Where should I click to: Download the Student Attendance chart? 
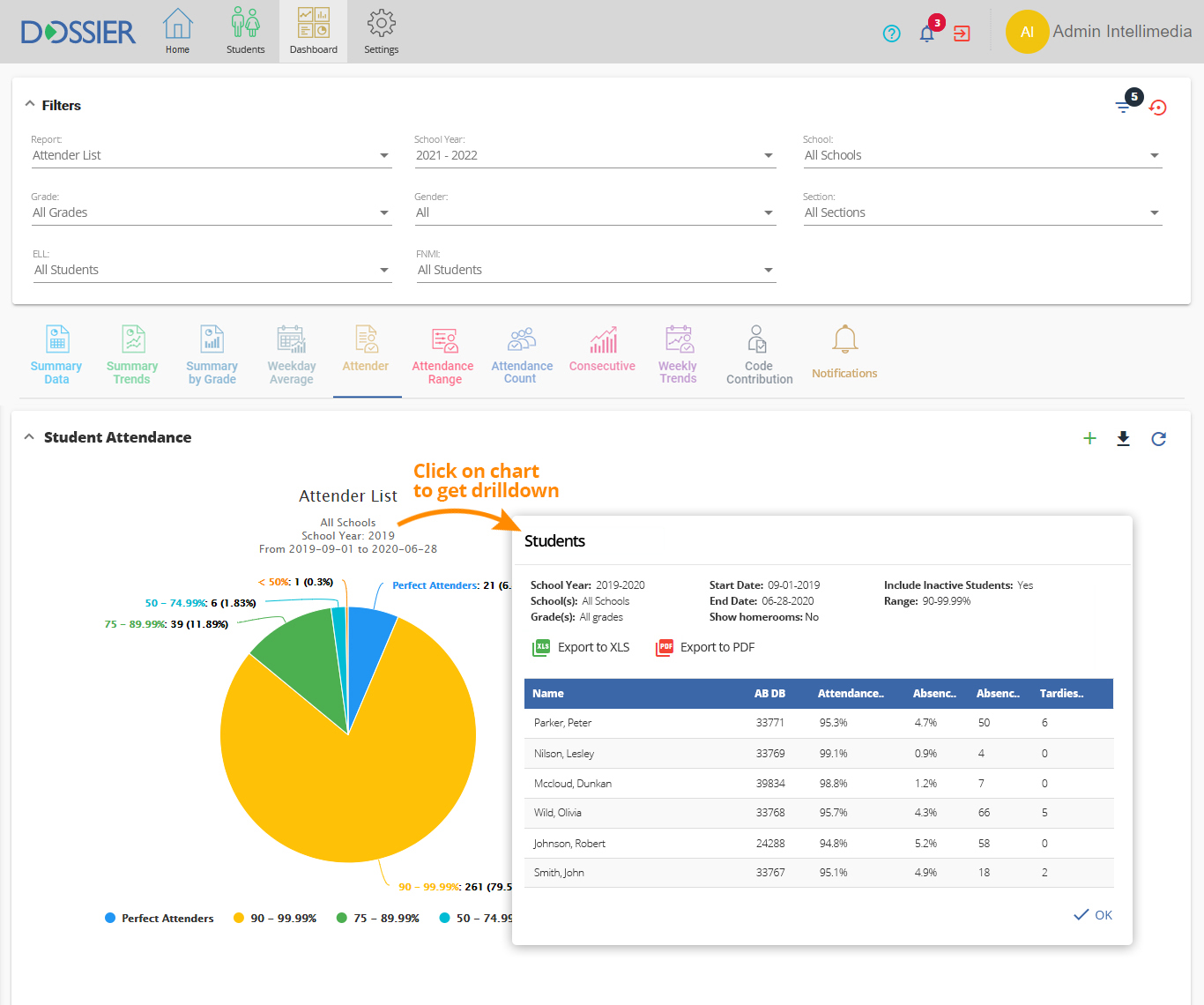coord(1123,438)
